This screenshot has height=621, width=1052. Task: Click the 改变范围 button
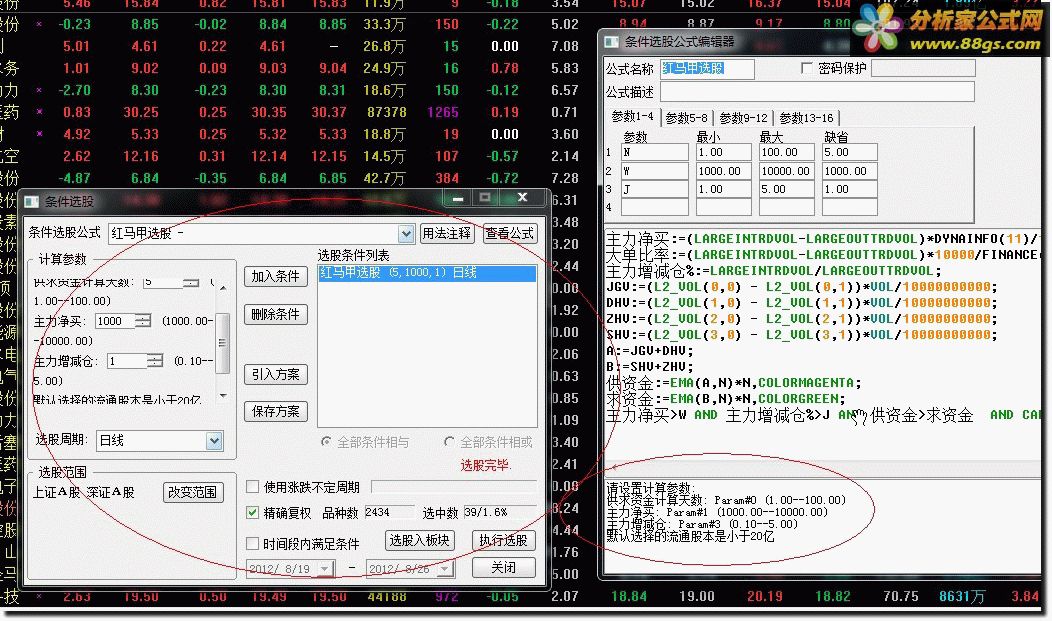click(193, 492)
